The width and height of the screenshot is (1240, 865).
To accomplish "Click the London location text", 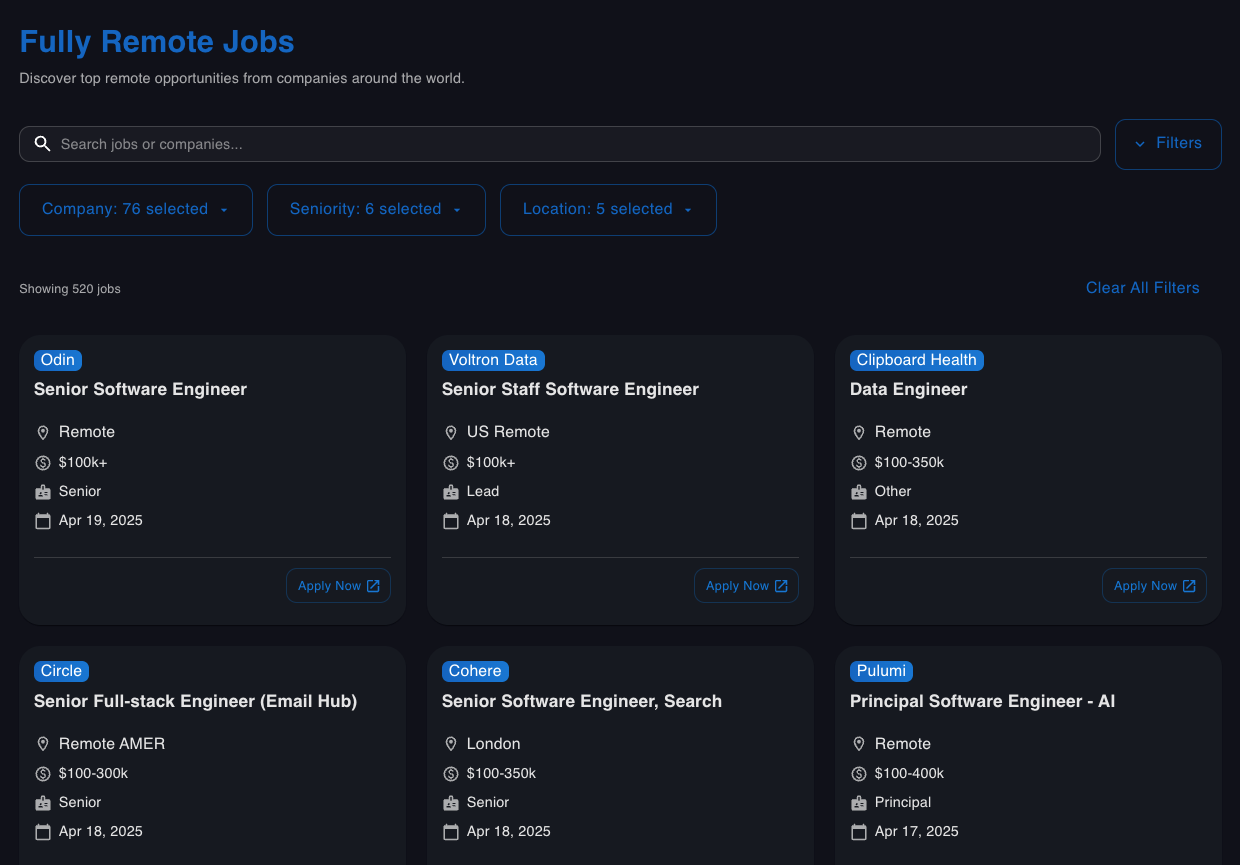I will coord(493,744).
